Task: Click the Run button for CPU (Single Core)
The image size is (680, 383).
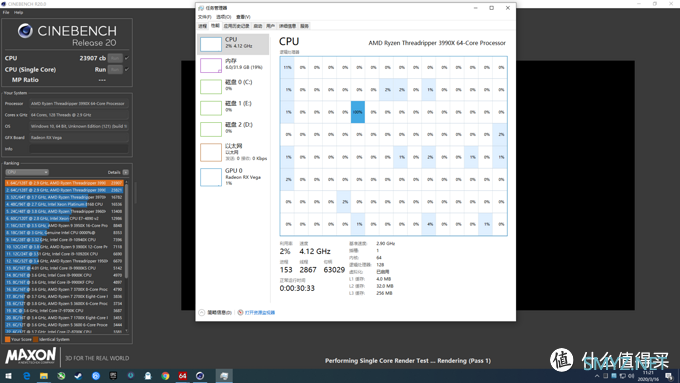Action: [x=115, y=69]
